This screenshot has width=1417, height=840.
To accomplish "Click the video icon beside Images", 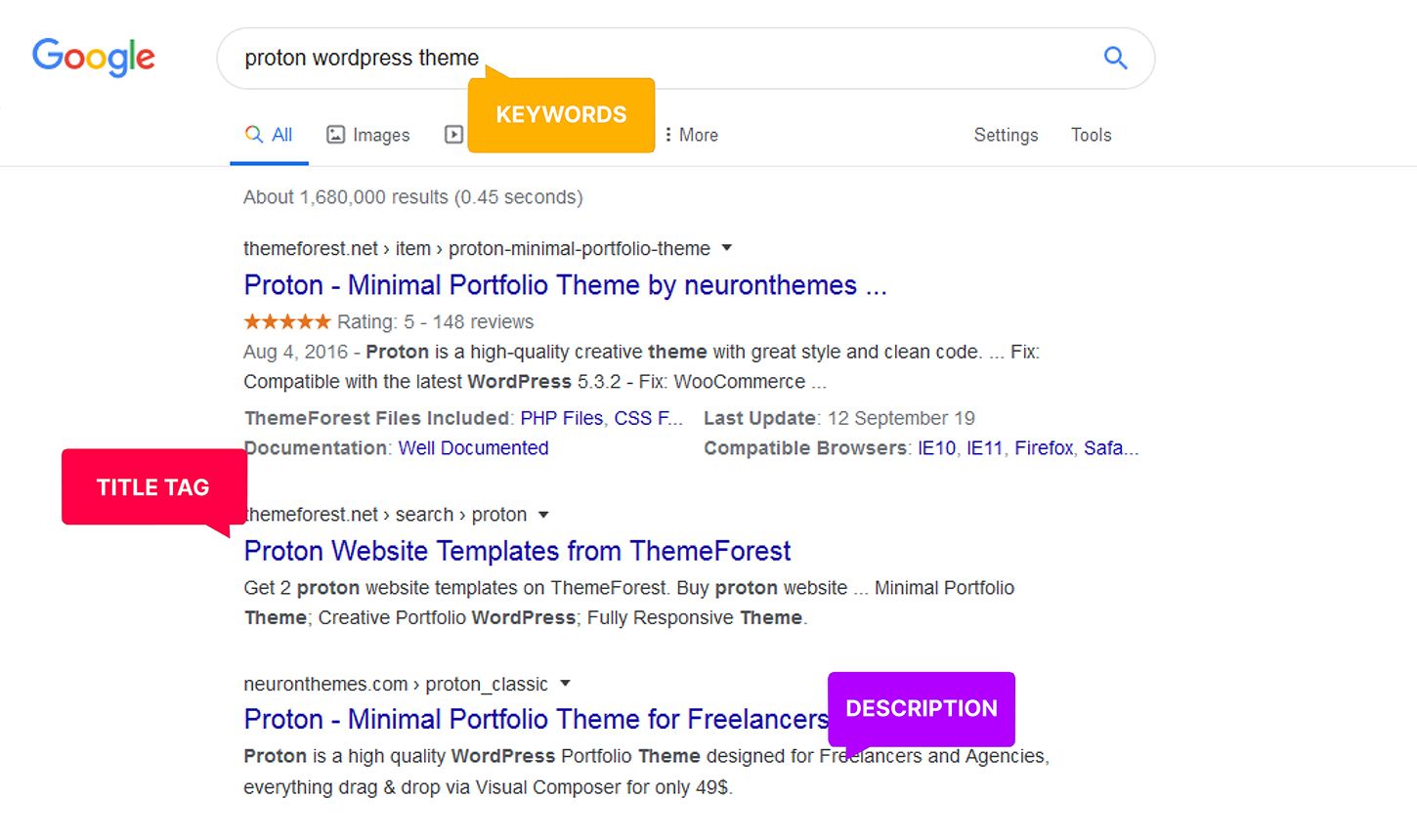I will pos(453,135).
